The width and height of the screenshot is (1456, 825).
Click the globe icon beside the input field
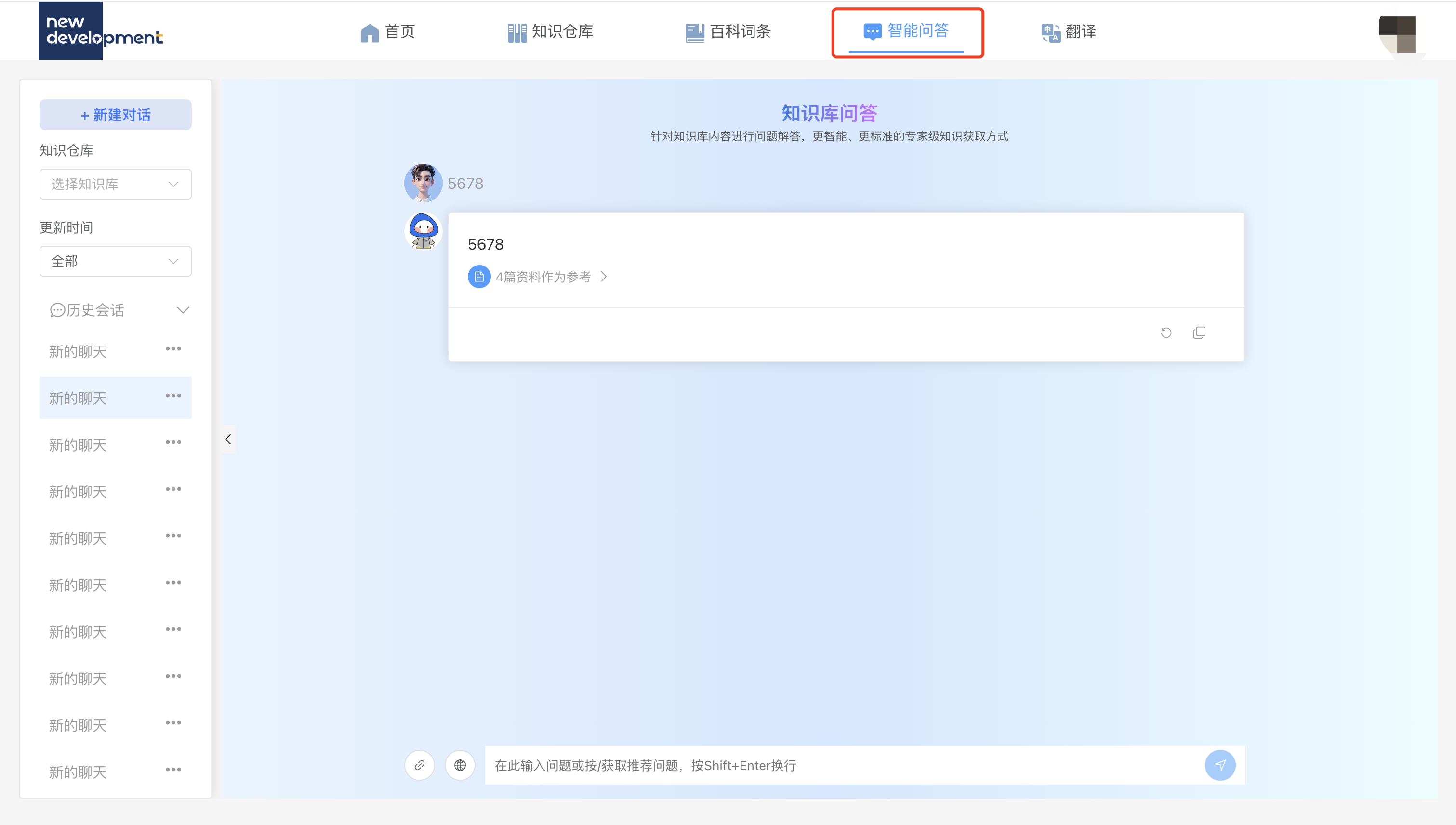[x=460, y=765]
